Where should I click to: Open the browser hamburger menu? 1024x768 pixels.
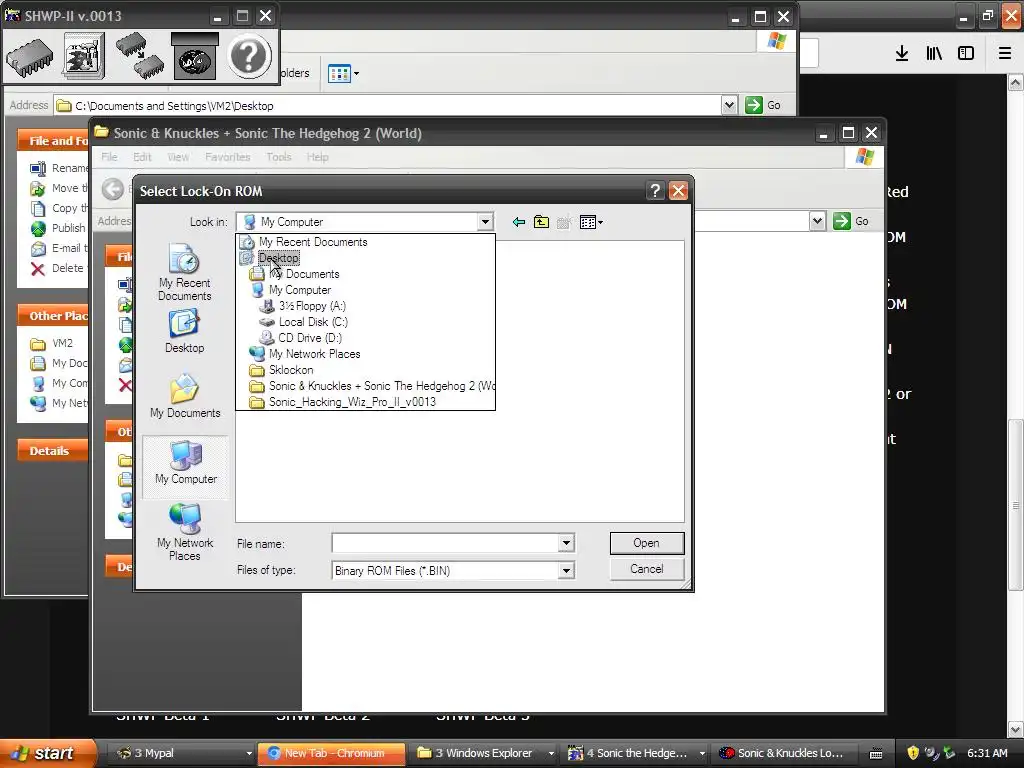coord(1005,54)
